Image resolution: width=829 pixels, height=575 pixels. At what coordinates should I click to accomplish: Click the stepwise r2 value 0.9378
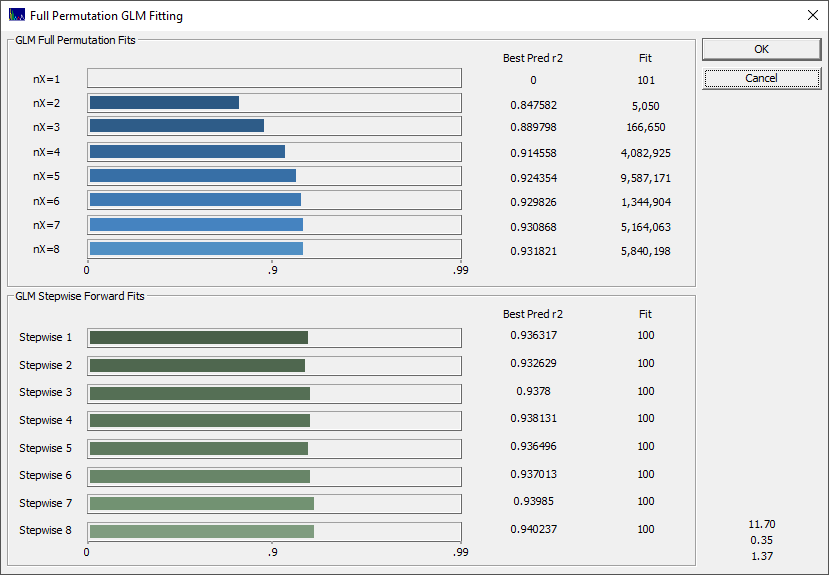533,391
